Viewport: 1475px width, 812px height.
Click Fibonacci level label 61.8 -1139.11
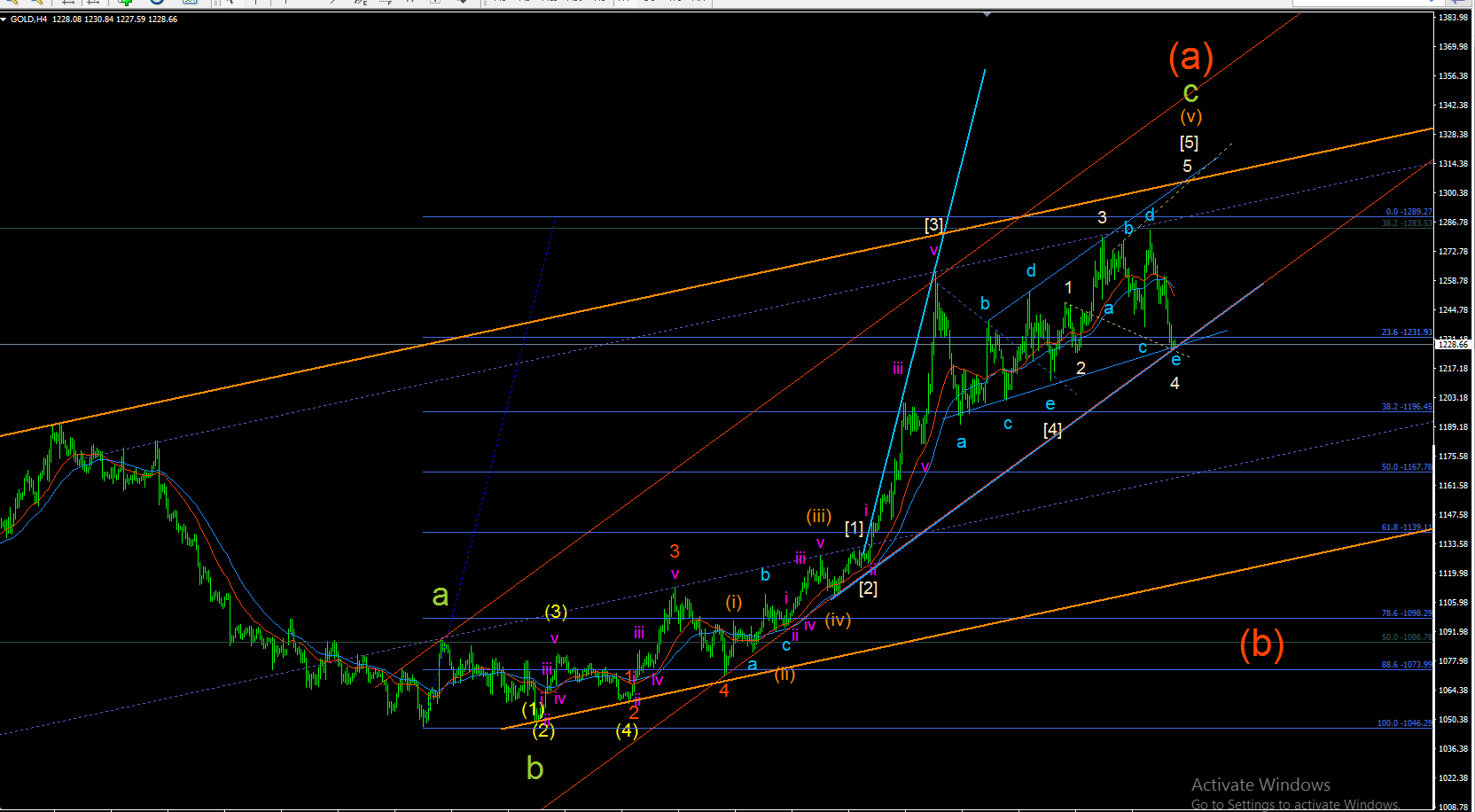pos(1407,527)
